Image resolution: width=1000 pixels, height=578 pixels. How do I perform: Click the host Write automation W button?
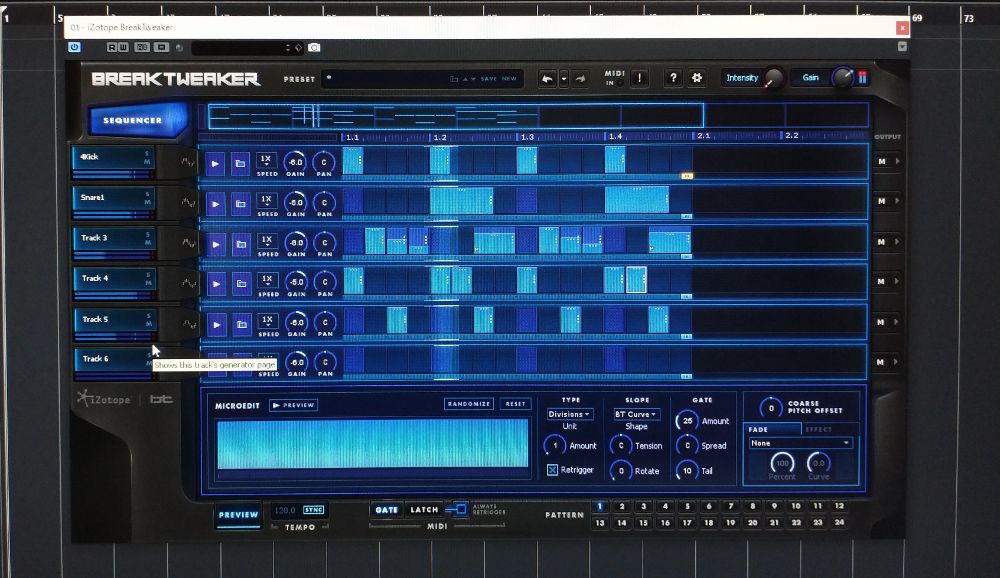(122, 47)
